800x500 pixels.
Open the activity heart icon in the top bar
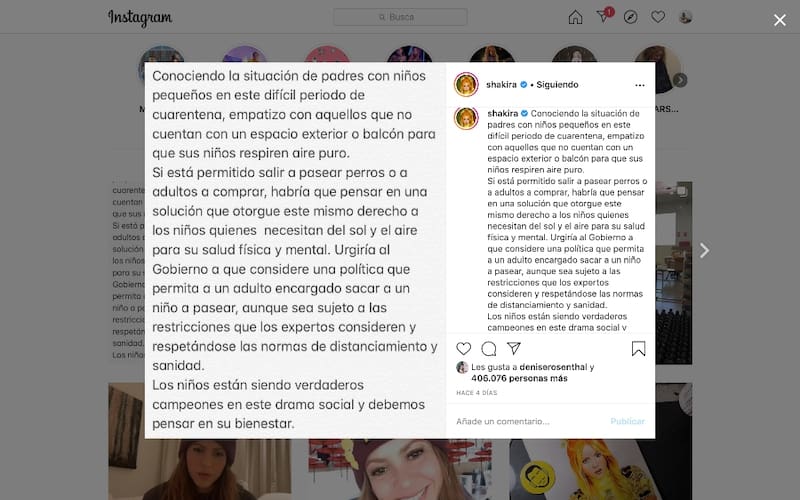pos(658,17)
